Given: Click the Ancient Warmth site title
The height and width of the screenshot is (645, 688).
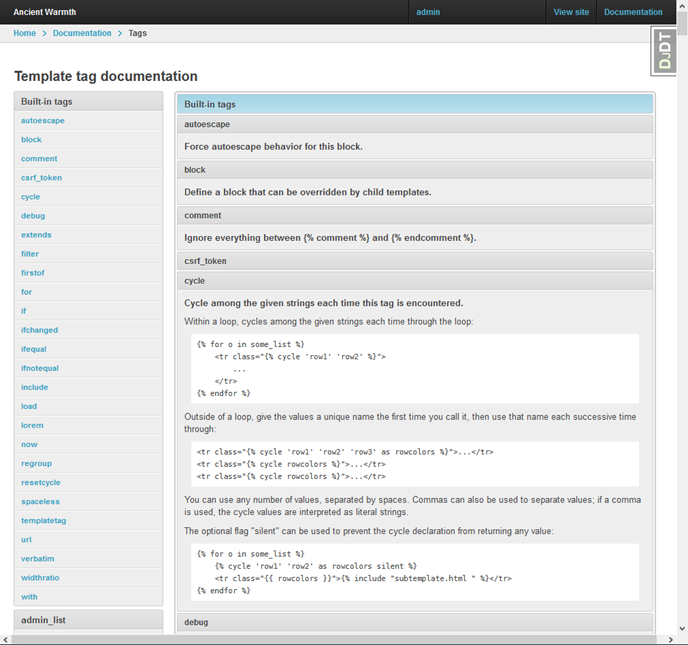Looking at the screenshot, I should 44,12.
